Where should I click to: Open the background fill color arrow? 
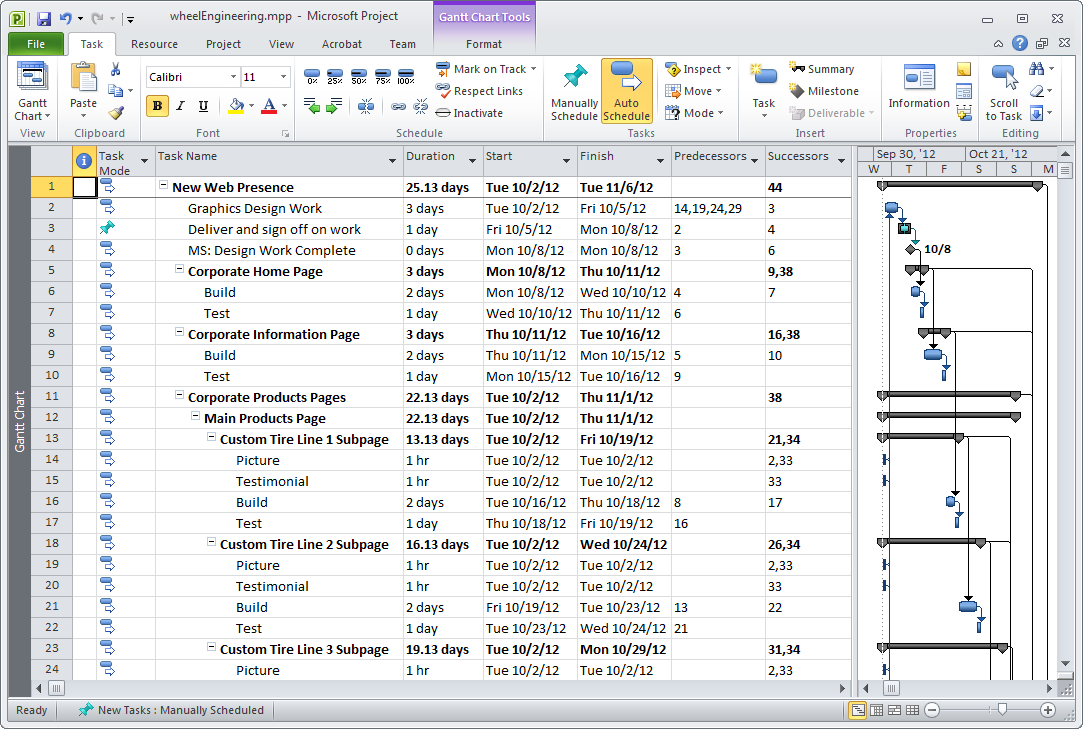(x=251, y=106)
